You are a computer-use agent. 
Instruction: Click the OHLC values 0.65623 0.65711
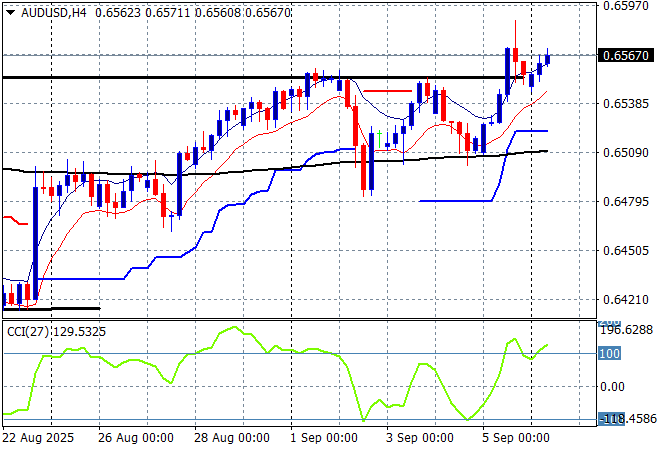143,13
